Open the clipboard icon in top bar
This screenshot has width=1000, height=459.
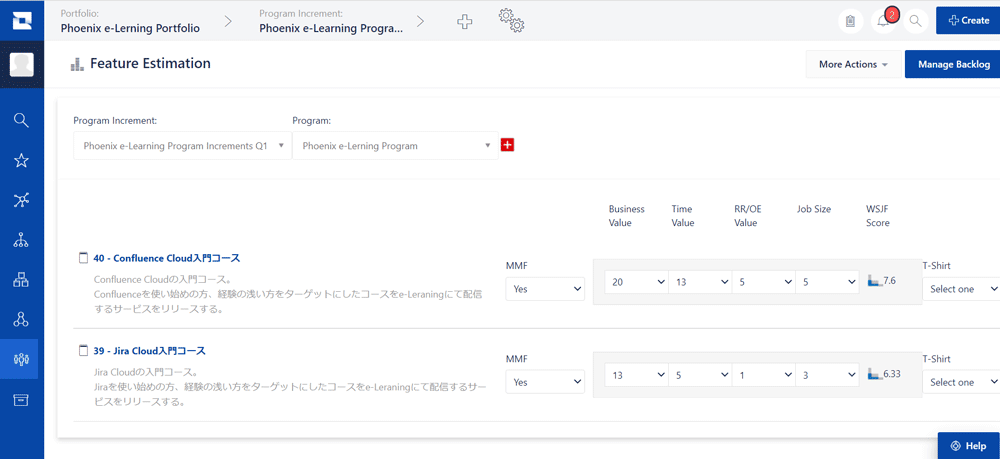(x=850, y=21)
